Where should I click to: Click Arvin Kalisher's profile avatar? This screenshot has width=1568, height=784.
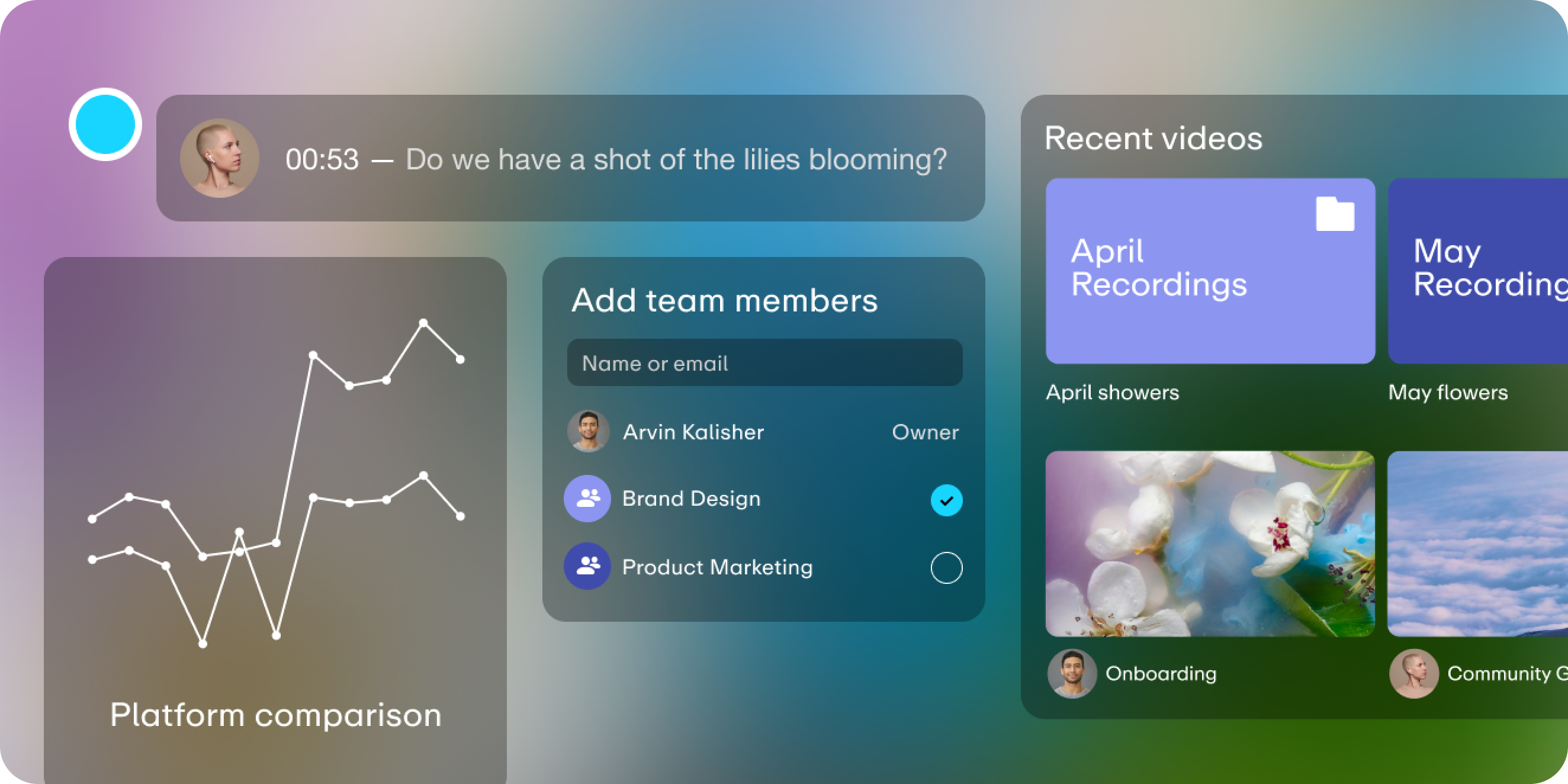coord(588,431)
